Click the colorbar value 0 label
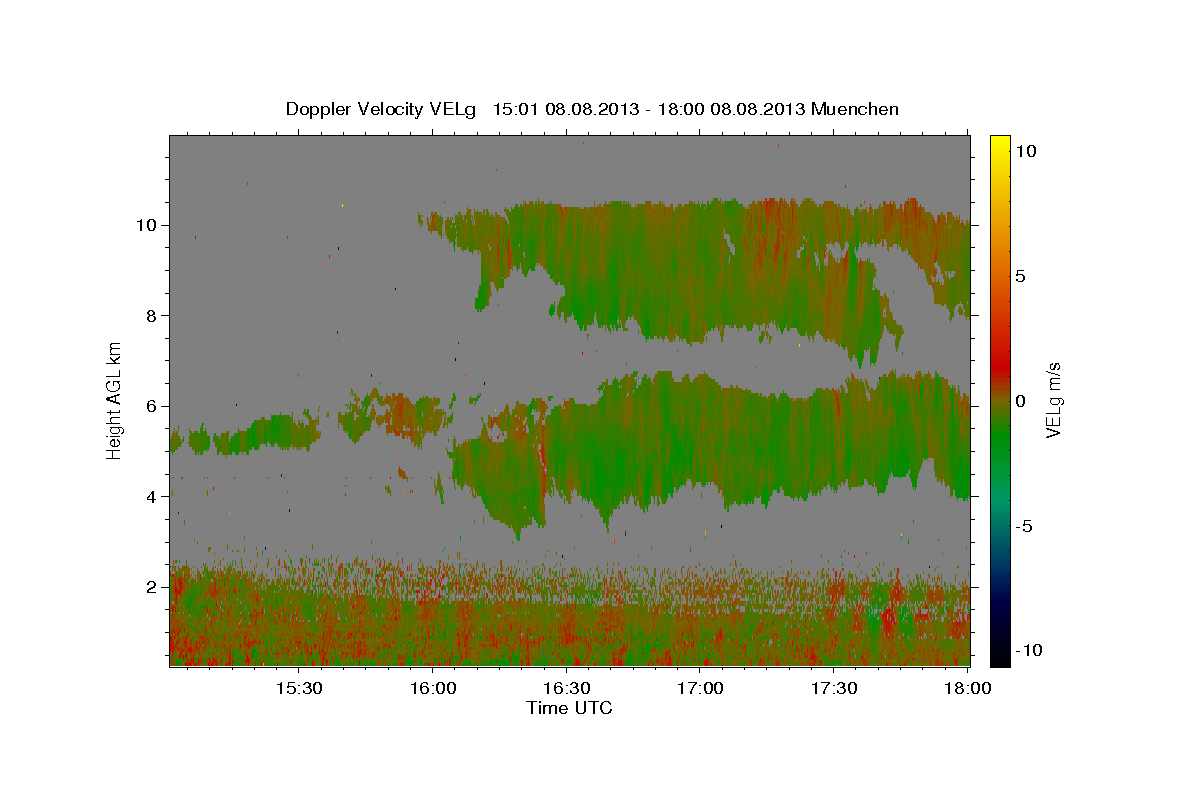Image resolution: width=1200 pixels, height=800 pixels. pyautogui.click(x=1020, y=401)
